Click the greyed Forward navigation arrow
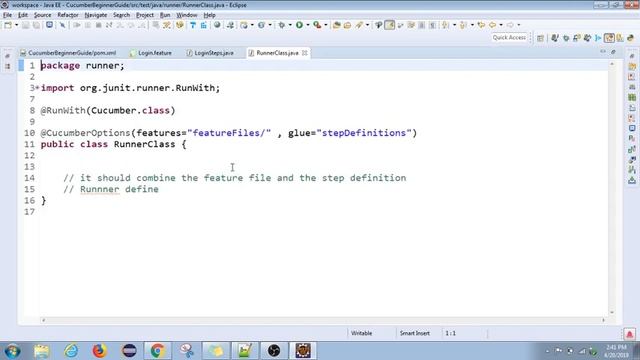The image size is (640, 360). (510, 25)
